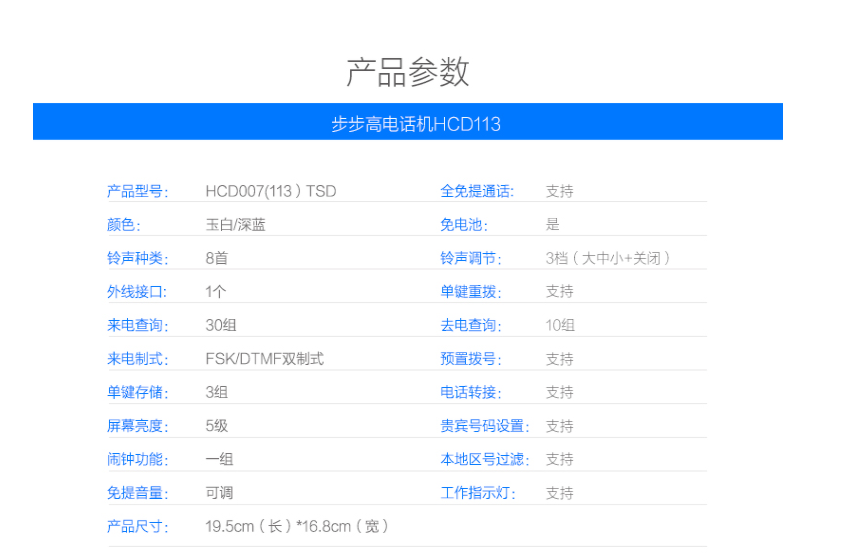Select the 单键存储 label
The height and width of the screenshot is (559, 851).
click(x=138, y=392)
